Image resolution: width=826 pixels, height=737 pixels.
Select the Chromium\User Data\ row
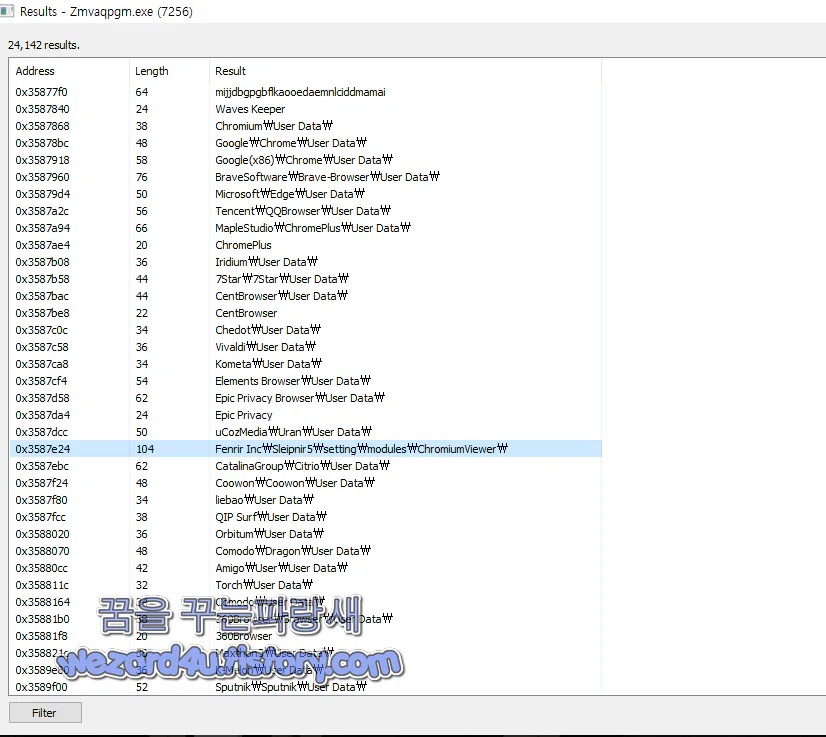306,126
